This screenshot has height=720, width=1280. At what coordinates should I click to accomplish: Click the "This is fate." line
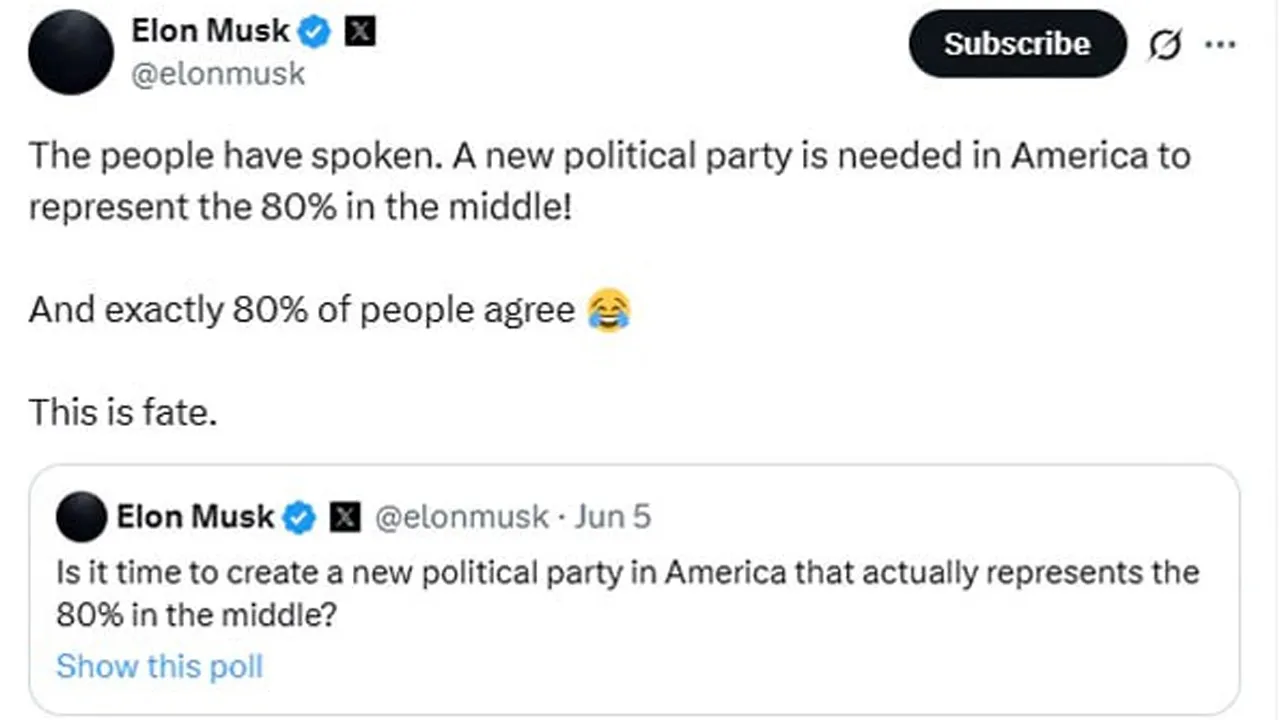[123, 411]
